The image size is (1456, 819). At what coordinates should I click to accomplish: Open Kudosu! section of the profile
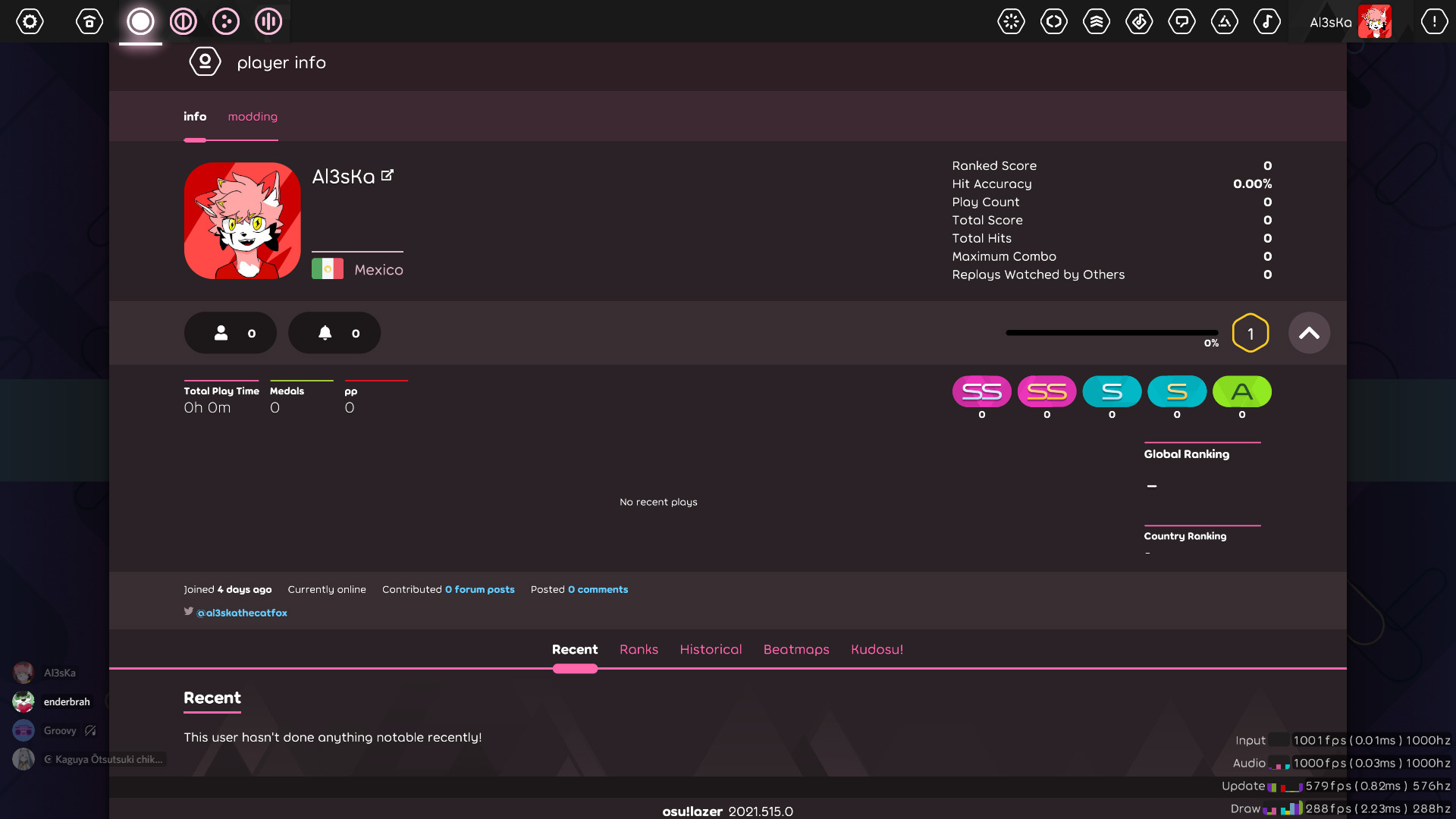pos(877,649)
